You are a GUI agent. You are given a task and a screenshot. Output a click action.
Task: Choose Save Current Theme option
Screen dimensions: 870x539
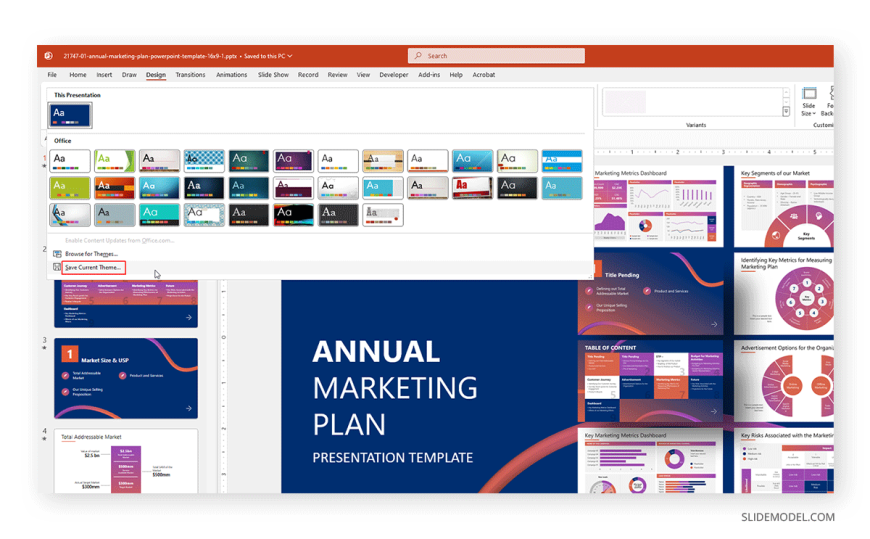93,268
